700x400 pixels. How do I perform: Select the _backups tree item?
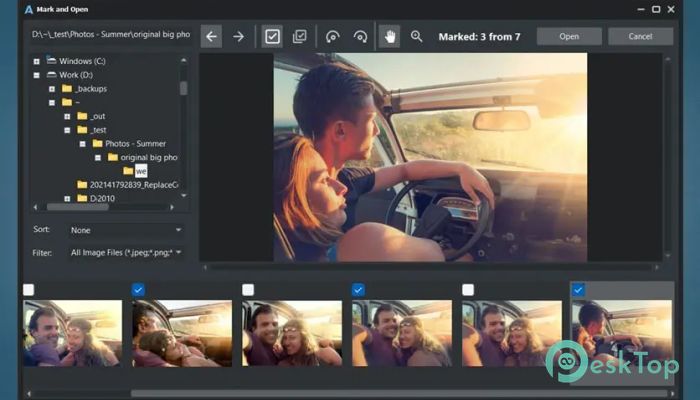tap(91, 89)
